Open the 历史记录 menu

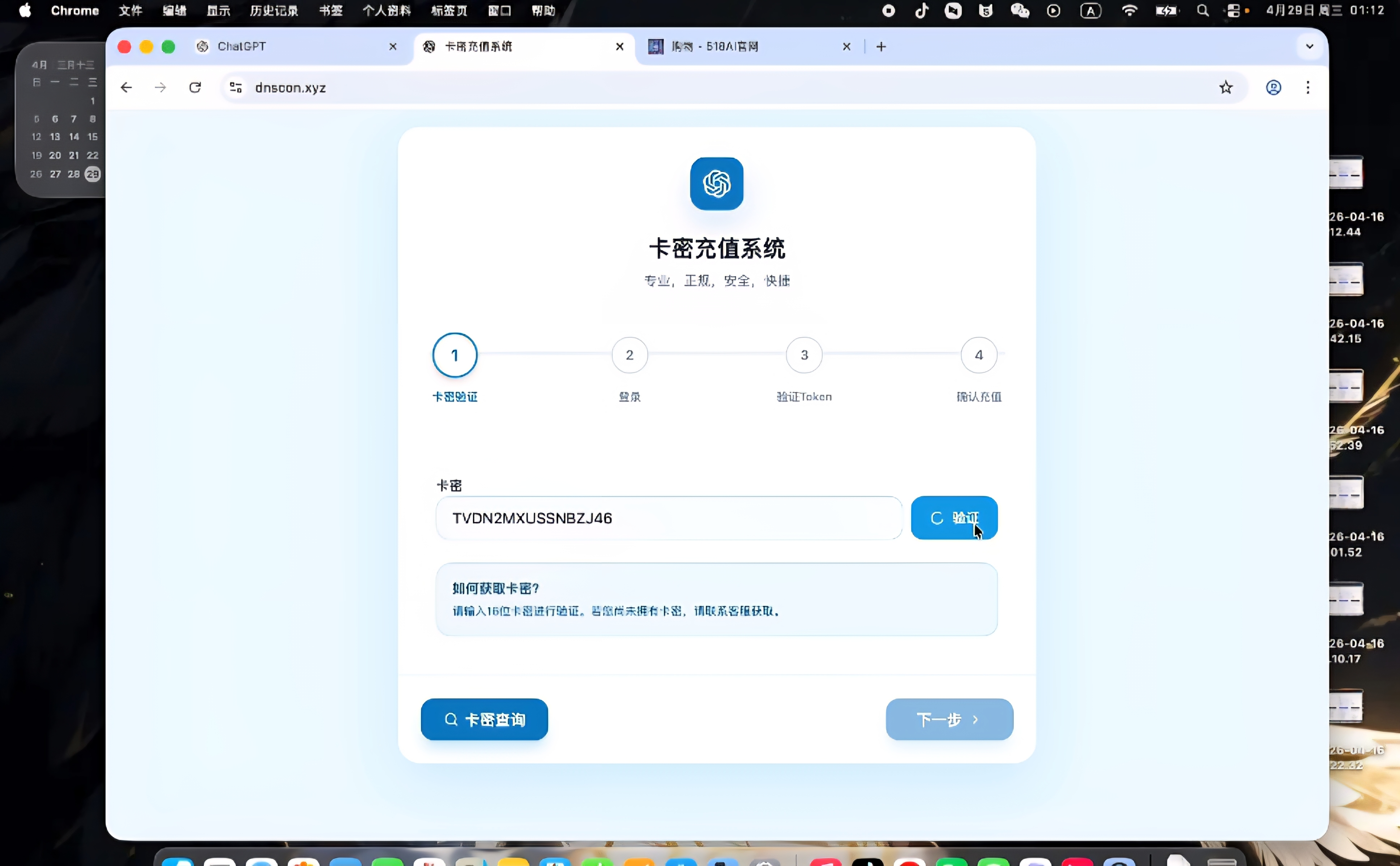click(274, 10)
